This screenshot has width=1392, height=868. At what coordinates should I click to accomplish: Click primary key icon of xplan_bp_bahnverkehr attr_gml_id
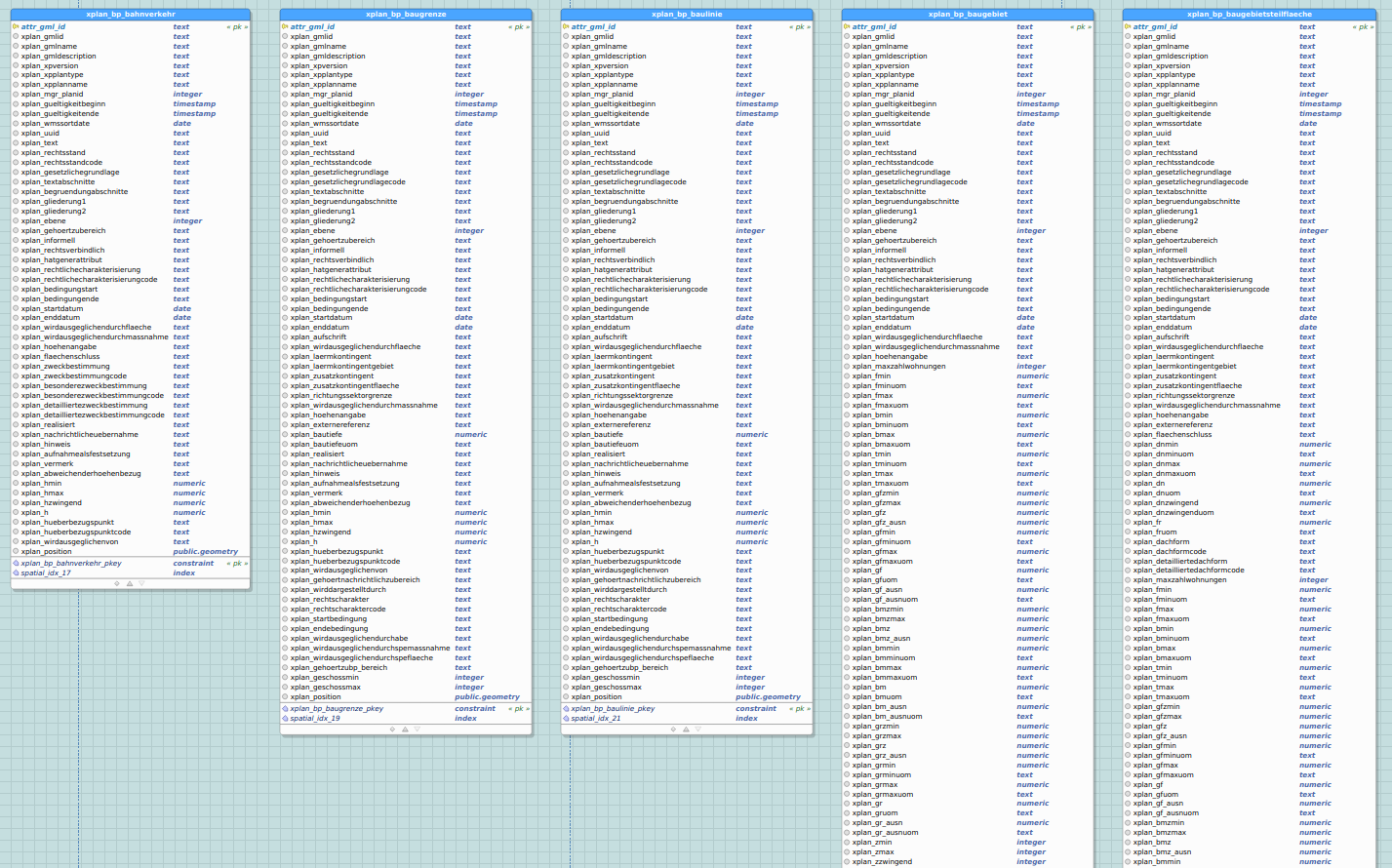click(16, 27)
